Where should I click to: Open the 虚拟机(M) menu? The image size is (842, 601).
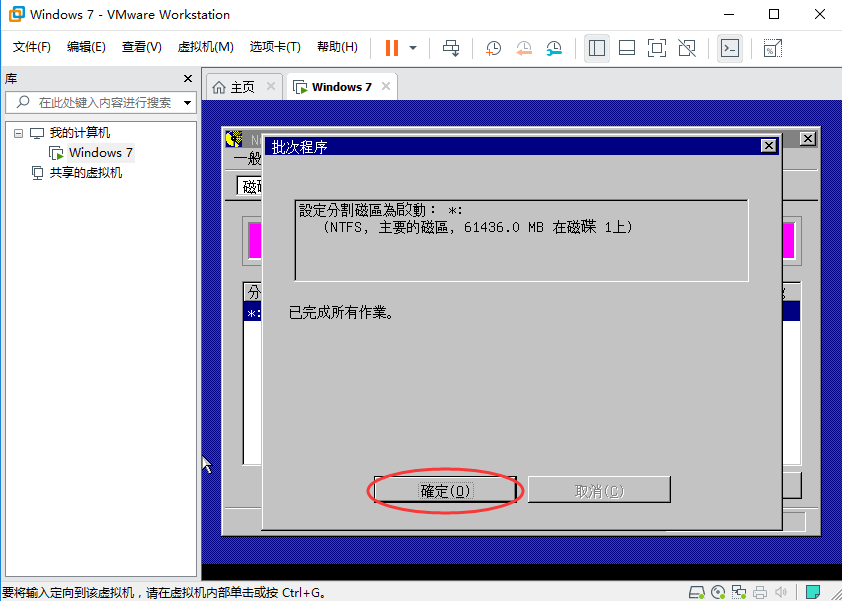pyautogui.click(x=206, y=47)
